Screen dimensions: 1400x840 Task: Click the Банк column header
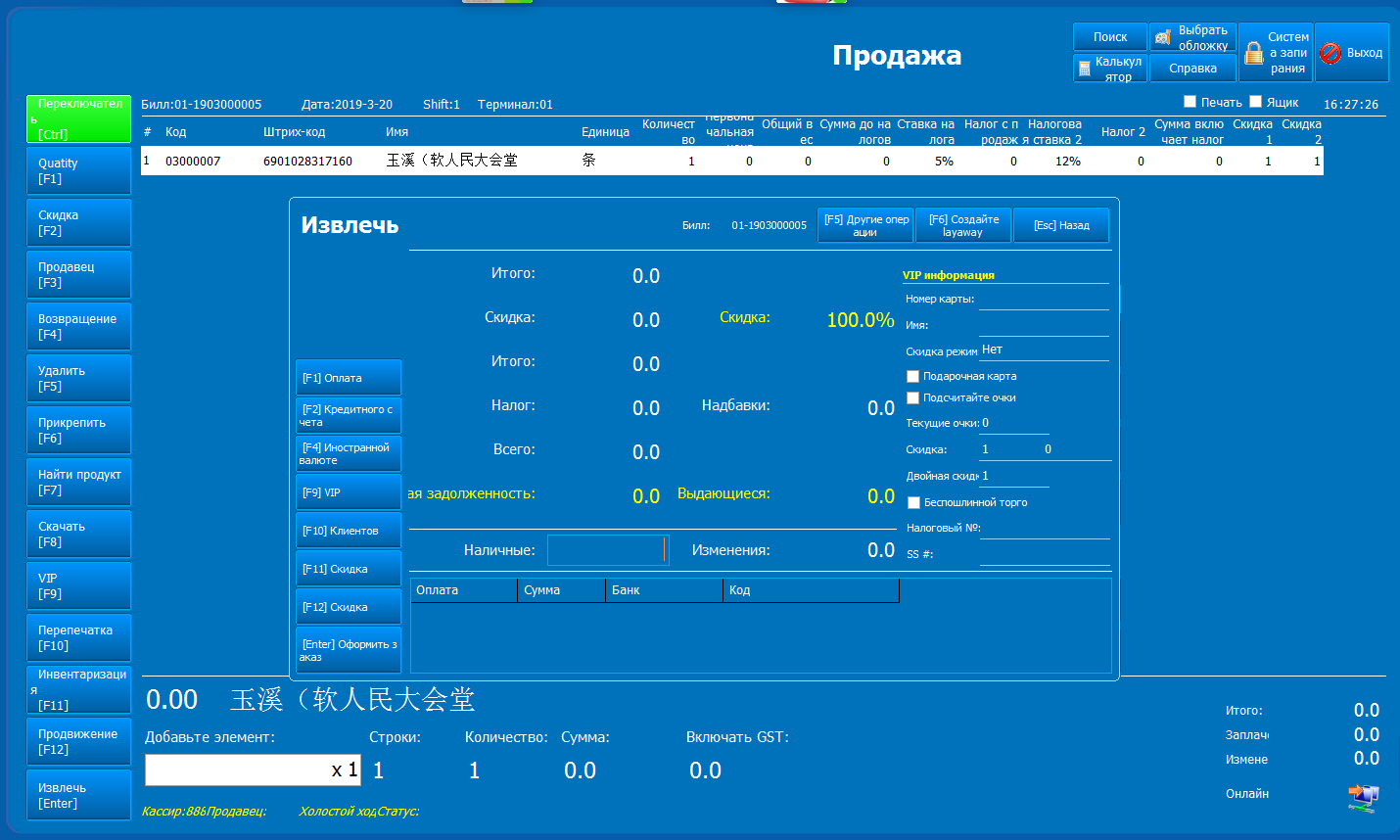click(x=664, y=590)
